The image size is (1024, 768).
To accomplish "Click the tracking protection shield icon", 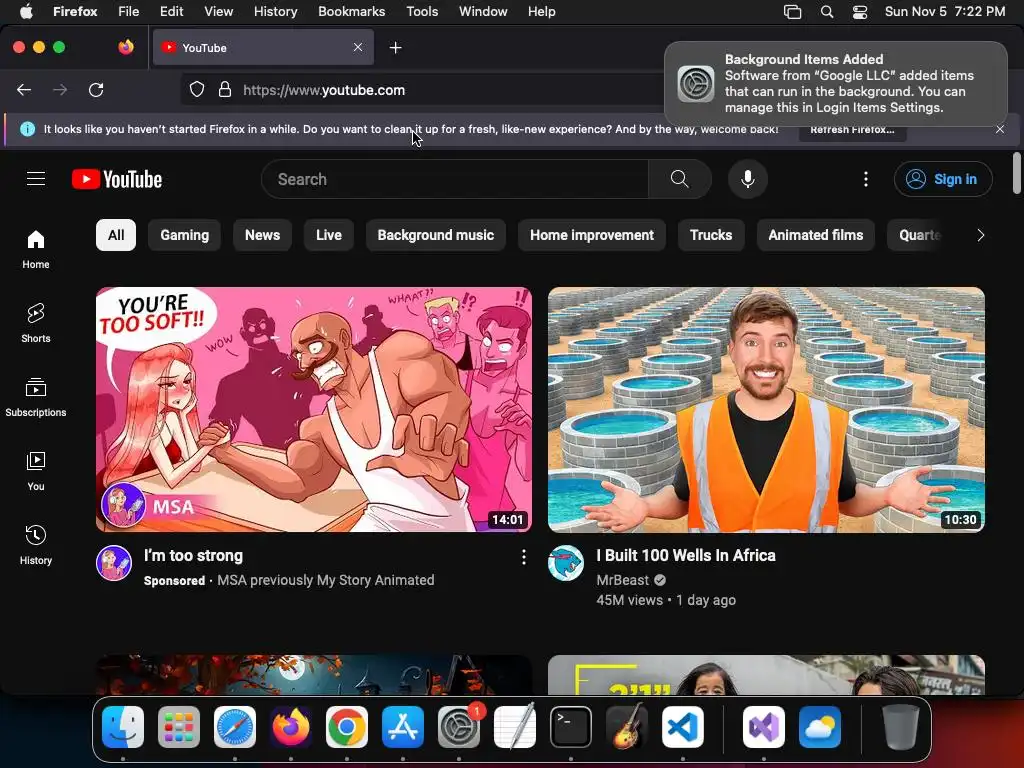I will click(197, 89).
